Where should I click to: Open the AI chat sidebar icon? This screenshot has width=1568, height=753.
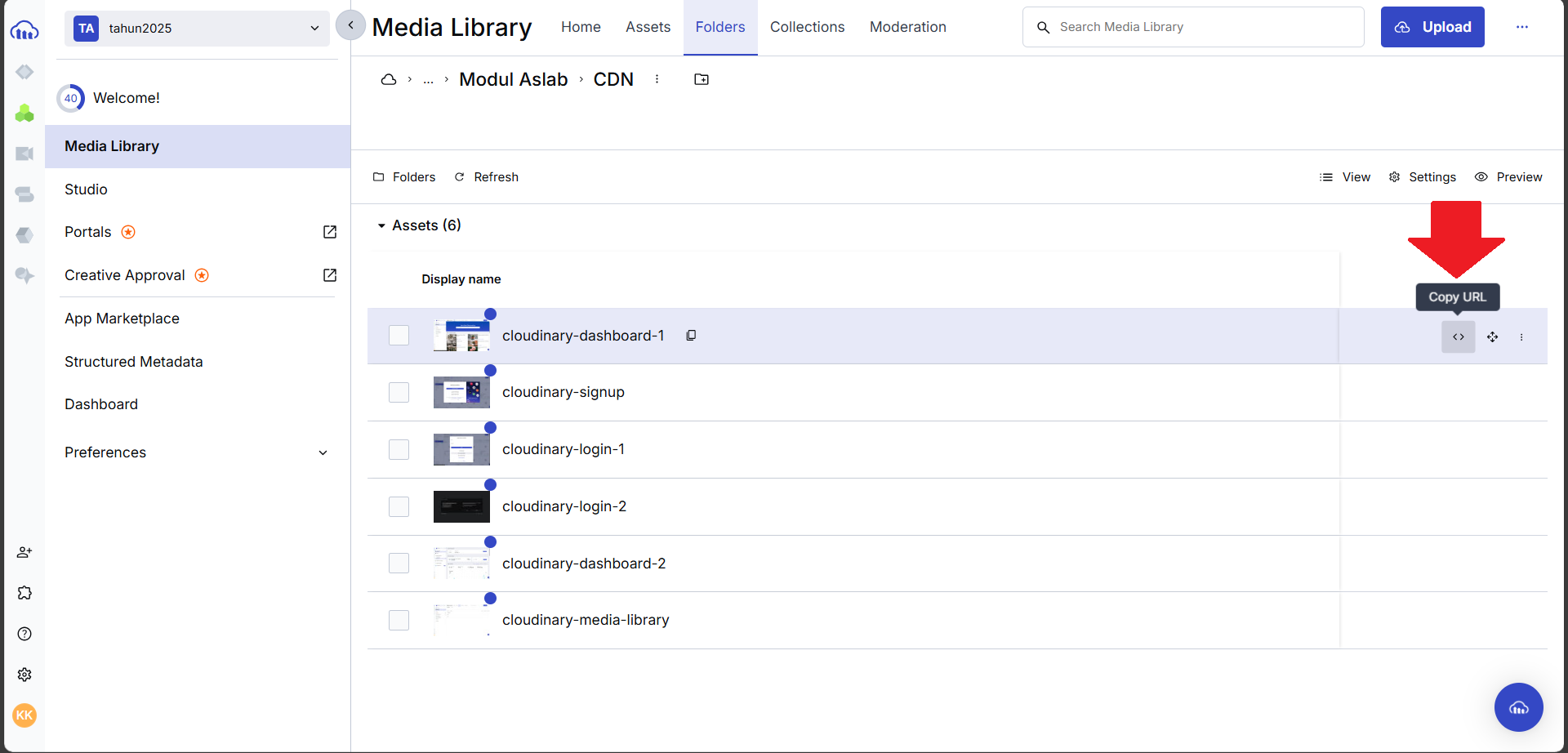(x=24, y=276)
